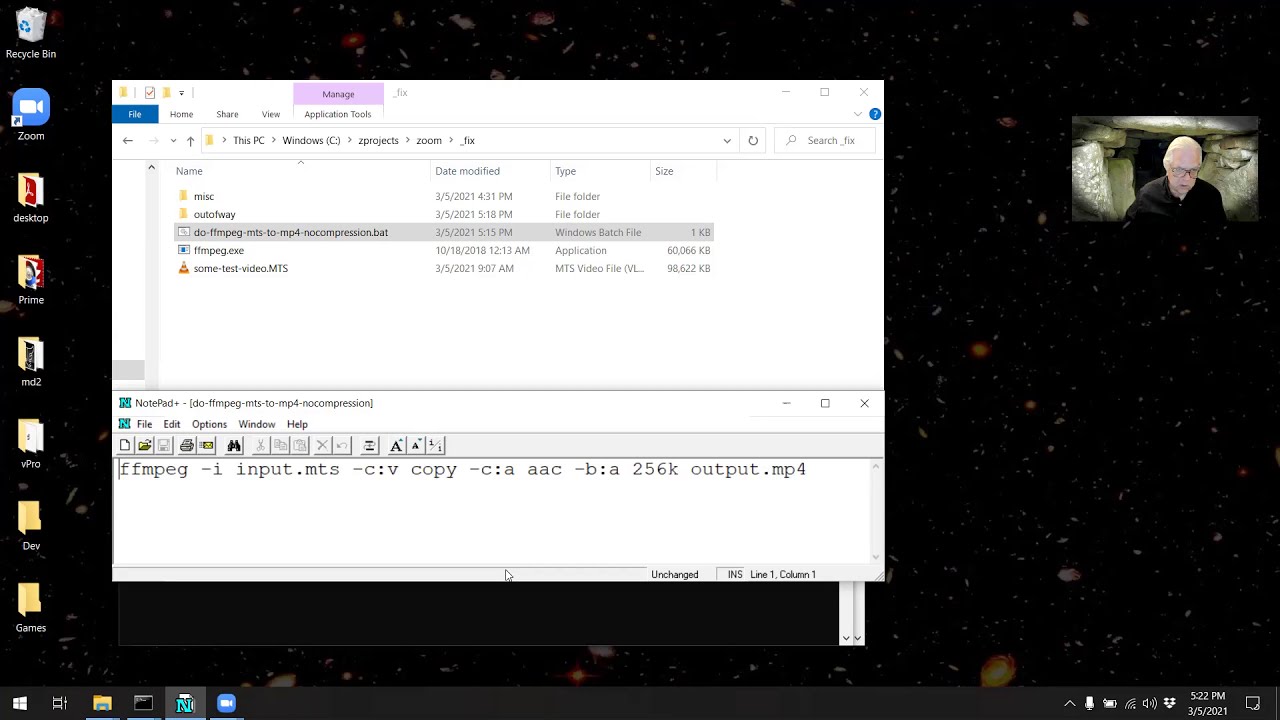Screen dimensions: 1280x720
Task: Click the X Delete icon in NotePad+ toolbar
Action: click(322, 445)
